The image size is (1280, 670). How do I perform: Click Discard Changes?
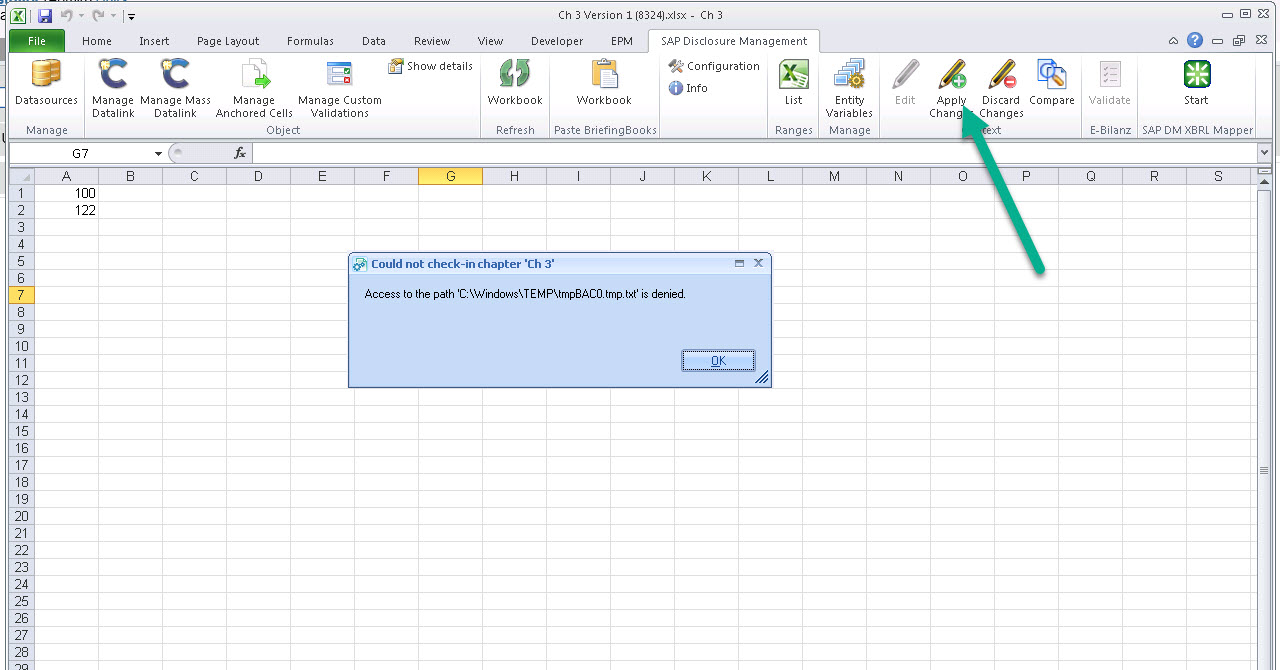click(x=1001, y=88)
